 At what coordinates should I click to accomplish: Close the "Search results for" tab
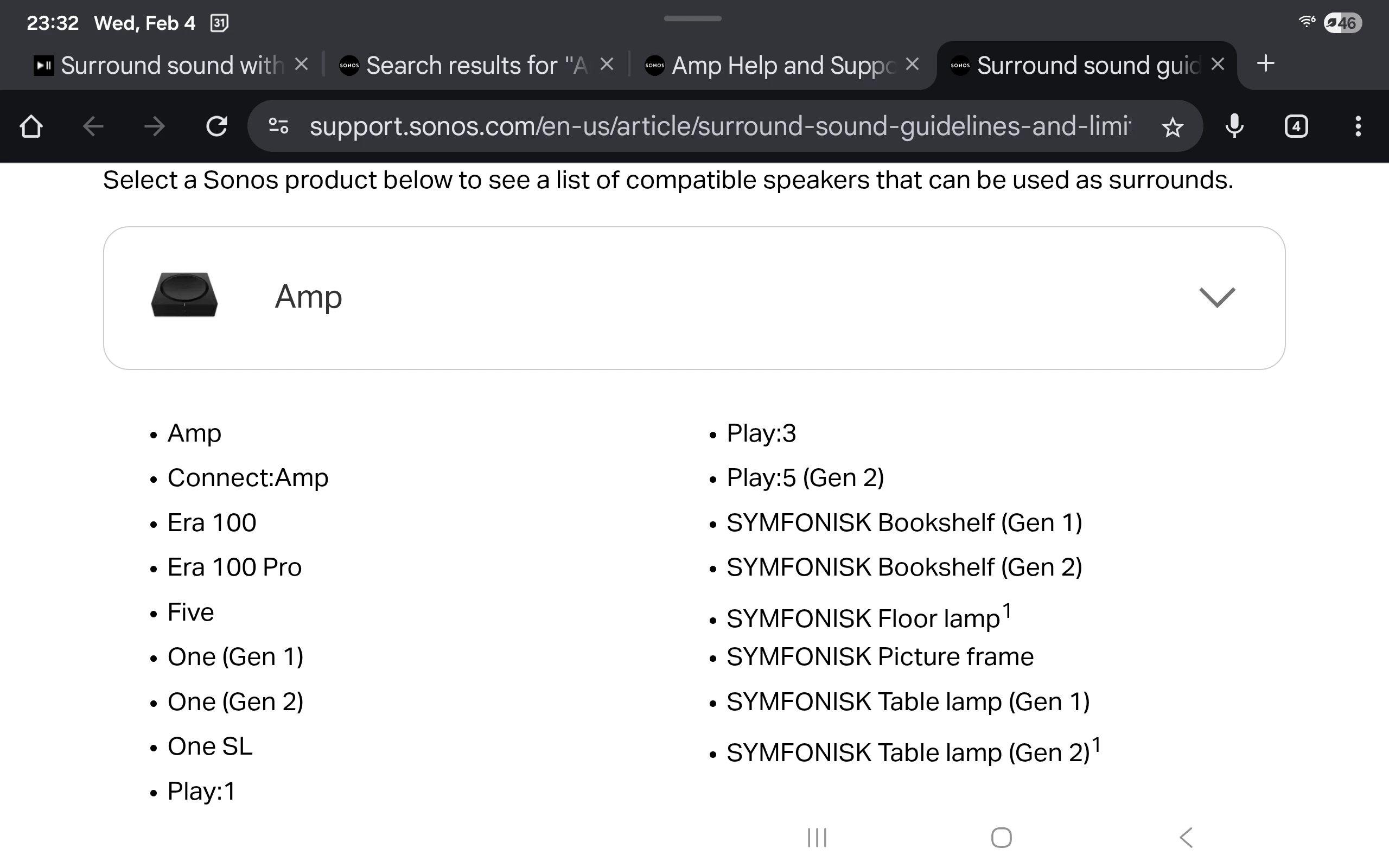pos(607,65)
